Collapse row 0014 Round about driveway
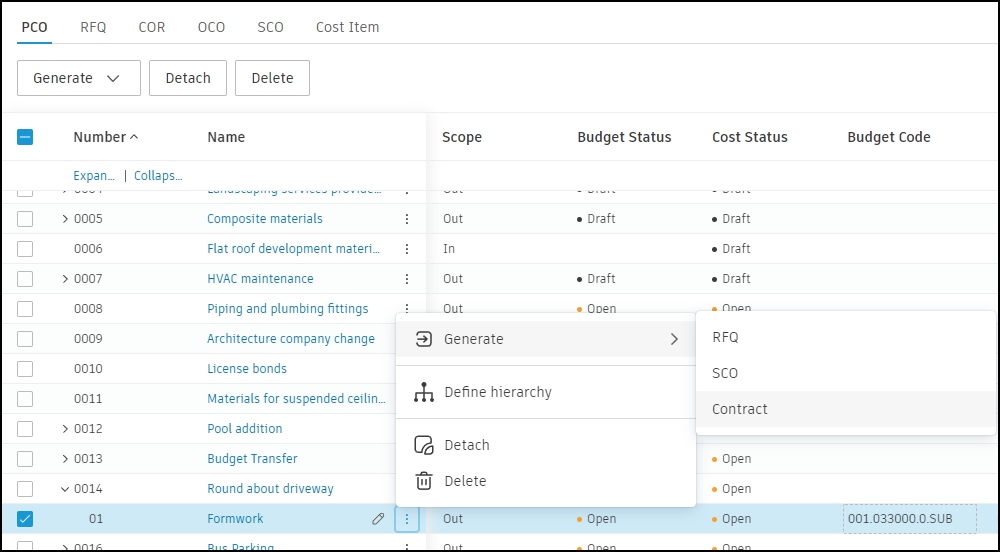 click(65, 489)
